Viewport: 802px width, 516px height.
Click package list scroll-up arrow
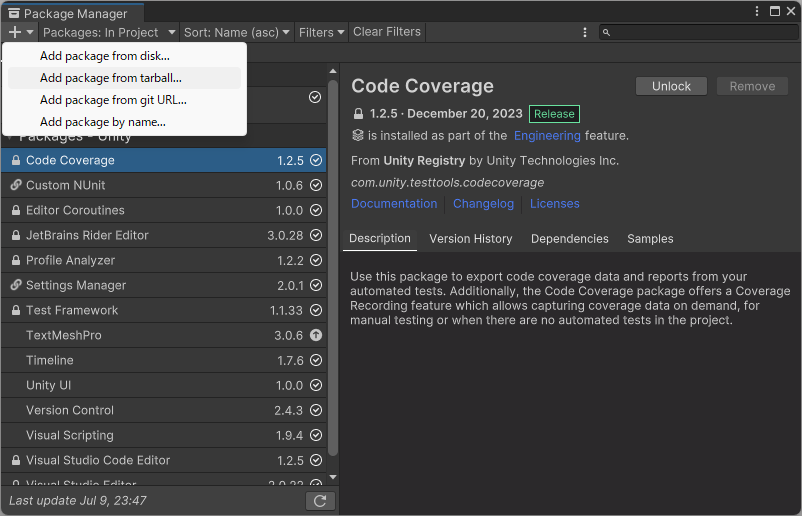coord(333,72)
